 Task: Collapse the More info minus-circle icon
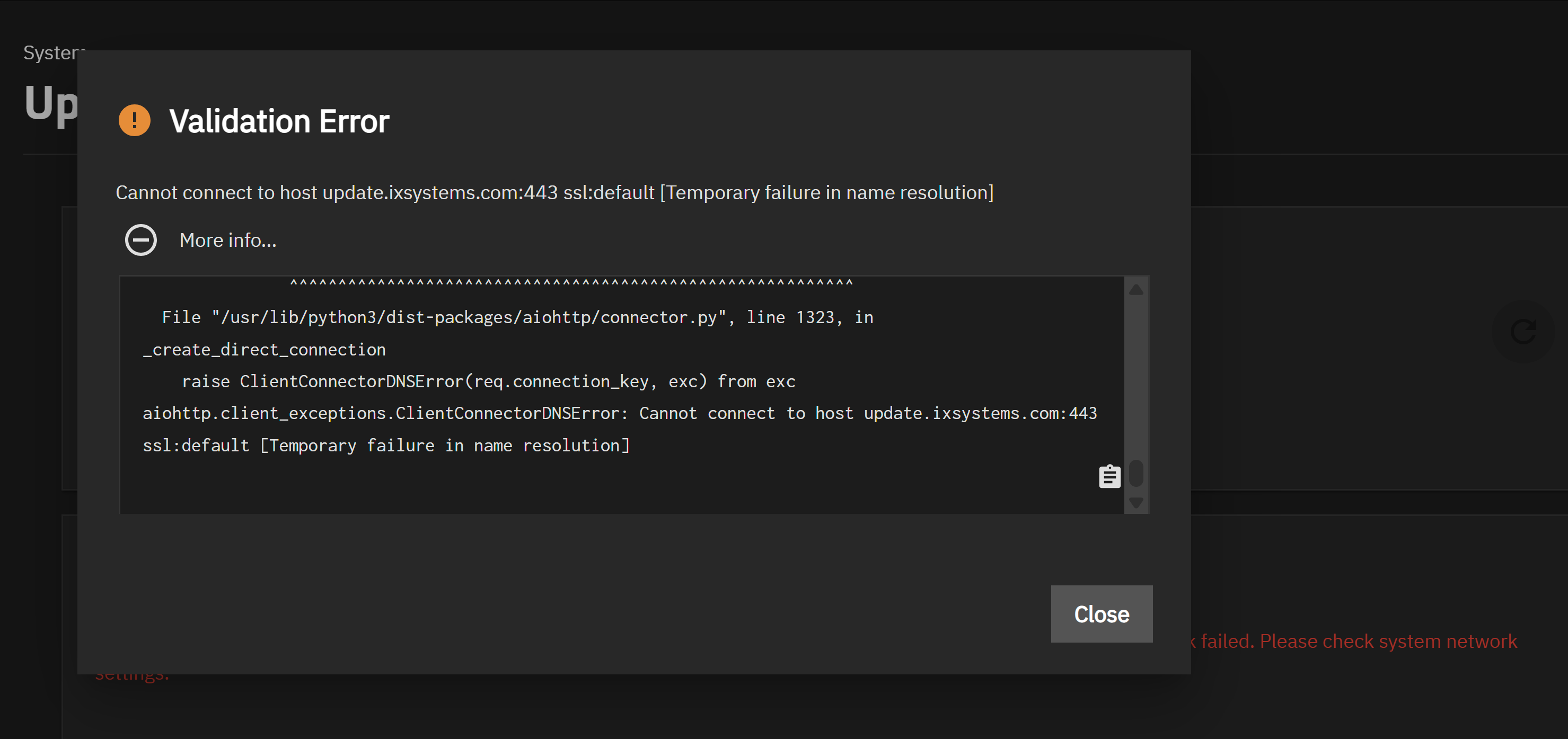(140, 241)
